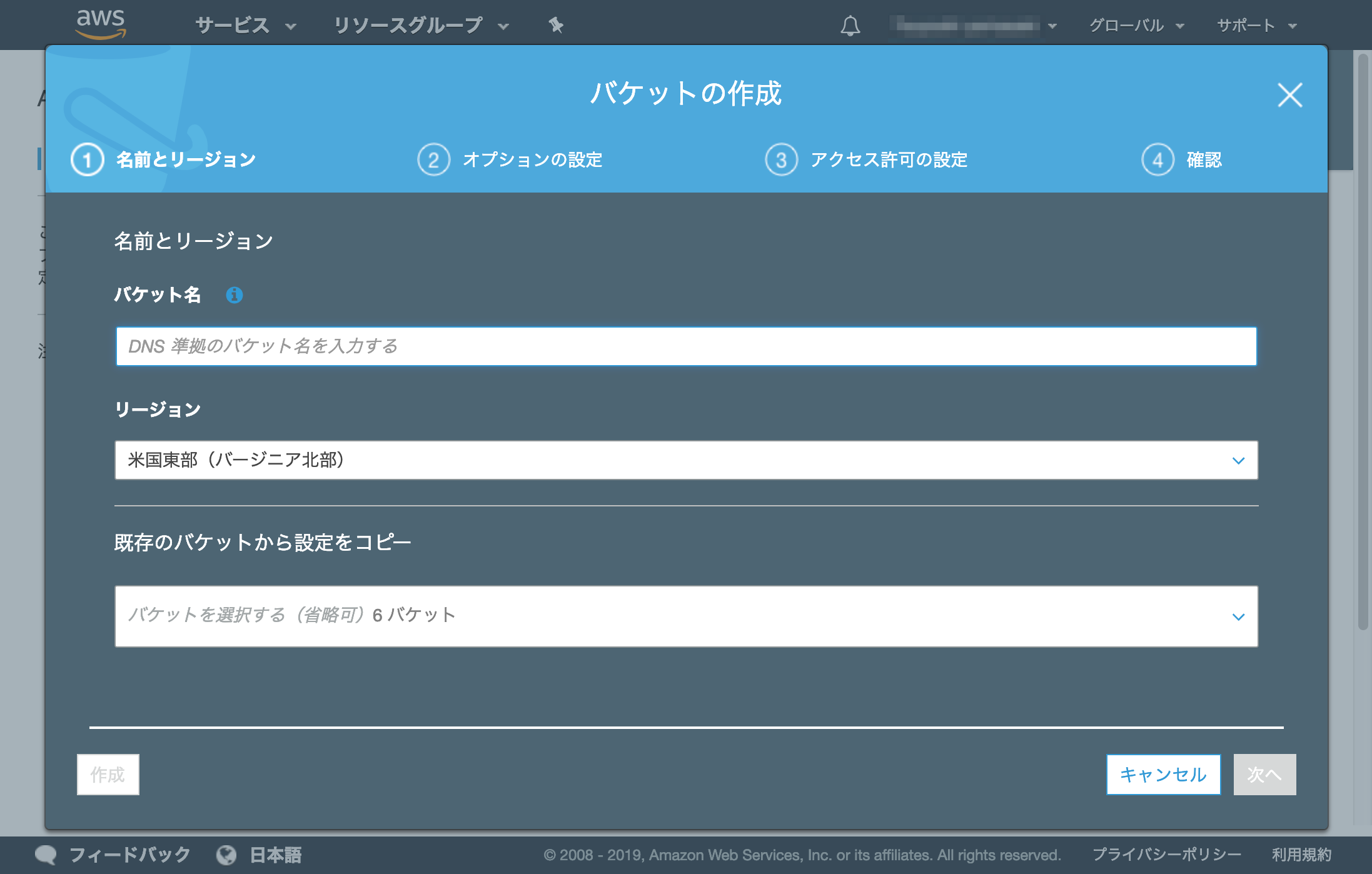Close the バケットの作成 dialog with the X
This screenshot has height=874, width=1372.
pos(1289,96)
